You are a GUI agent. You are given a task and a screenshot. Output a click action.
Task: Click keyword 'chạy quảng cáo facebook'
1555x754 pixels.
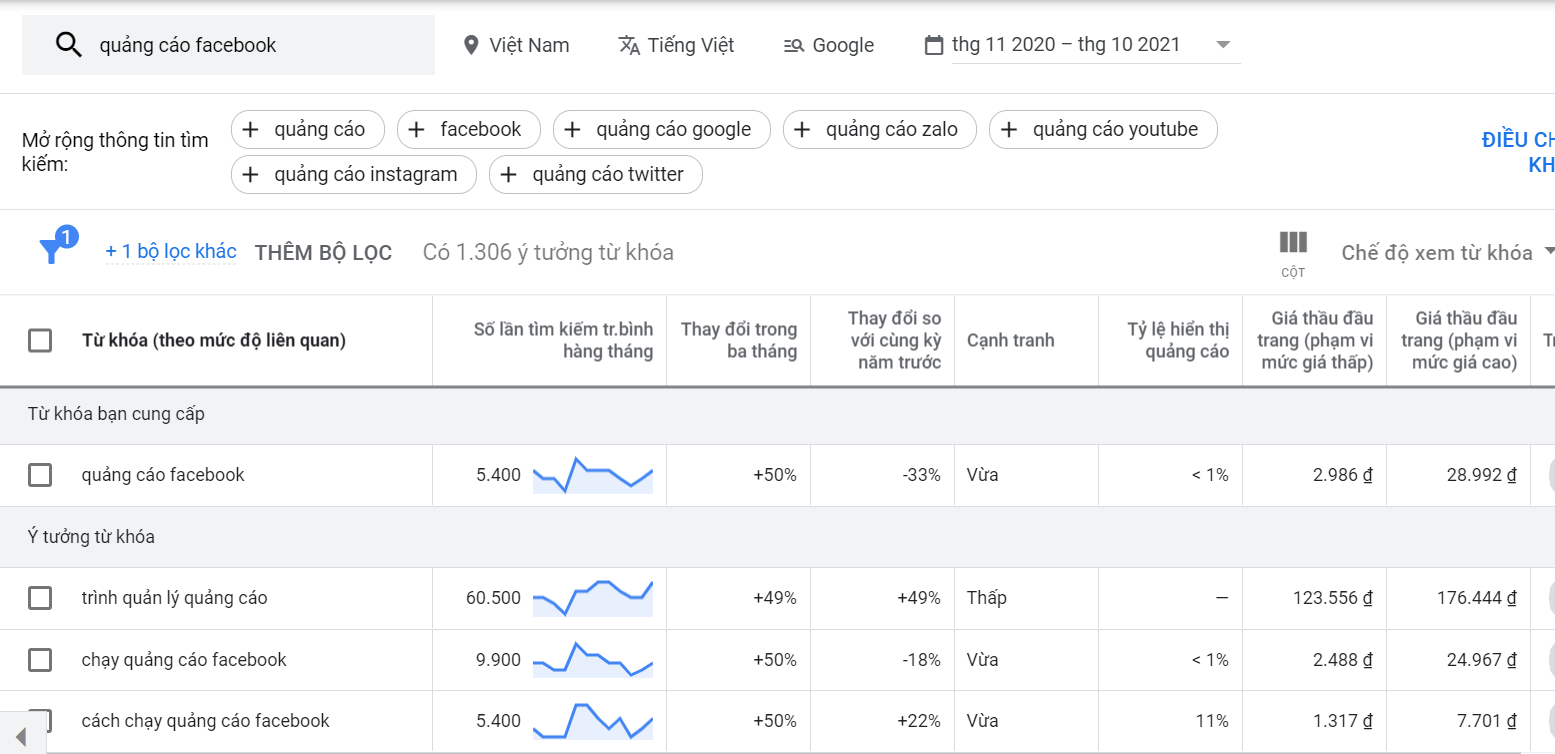tap(184, 660)
